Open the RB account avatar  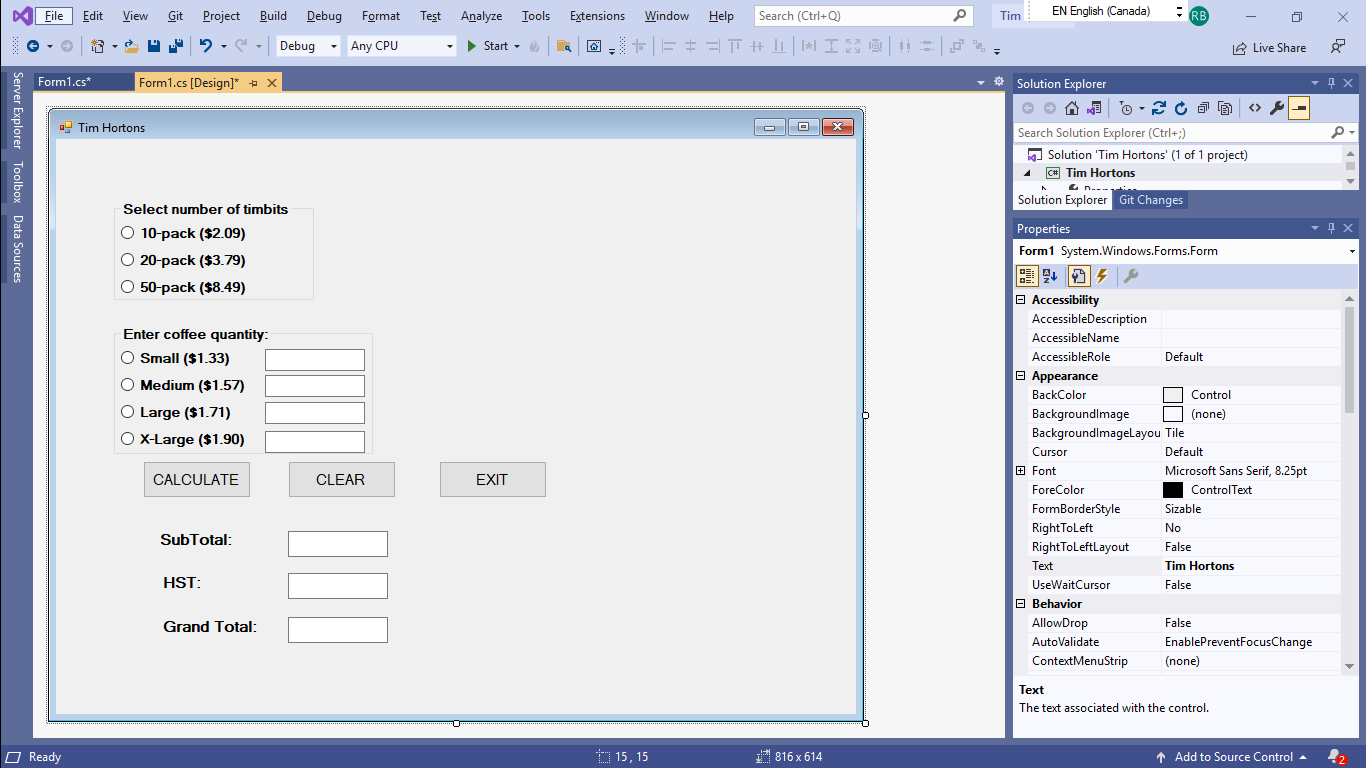1199,16
